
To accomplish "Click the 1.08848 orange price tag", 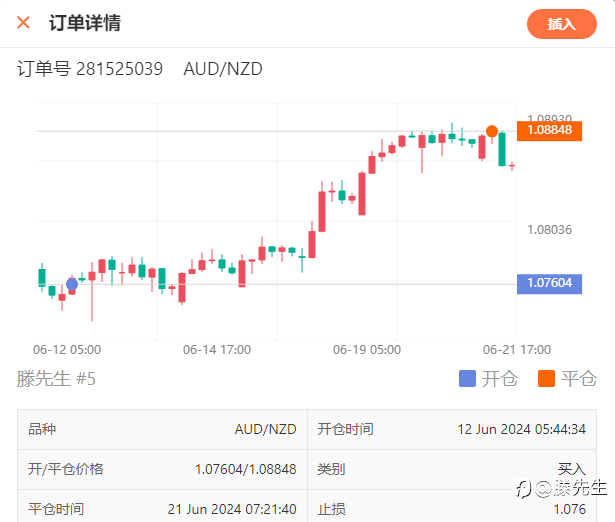I will [x=549, y=131].
